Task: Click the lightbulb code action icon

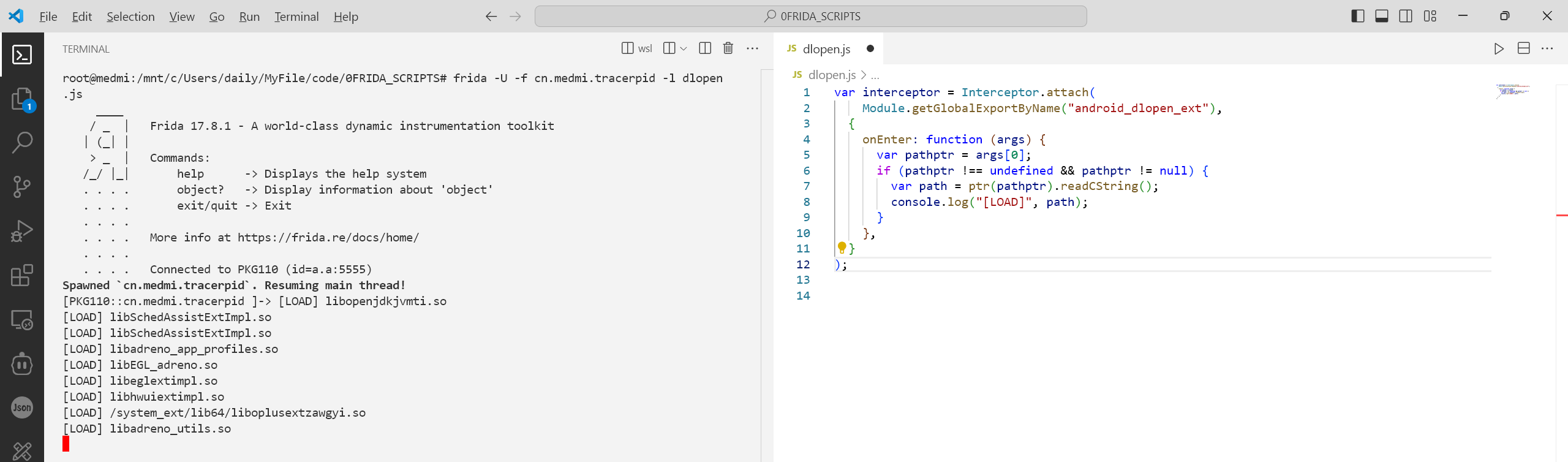Action: coord(842,248)
